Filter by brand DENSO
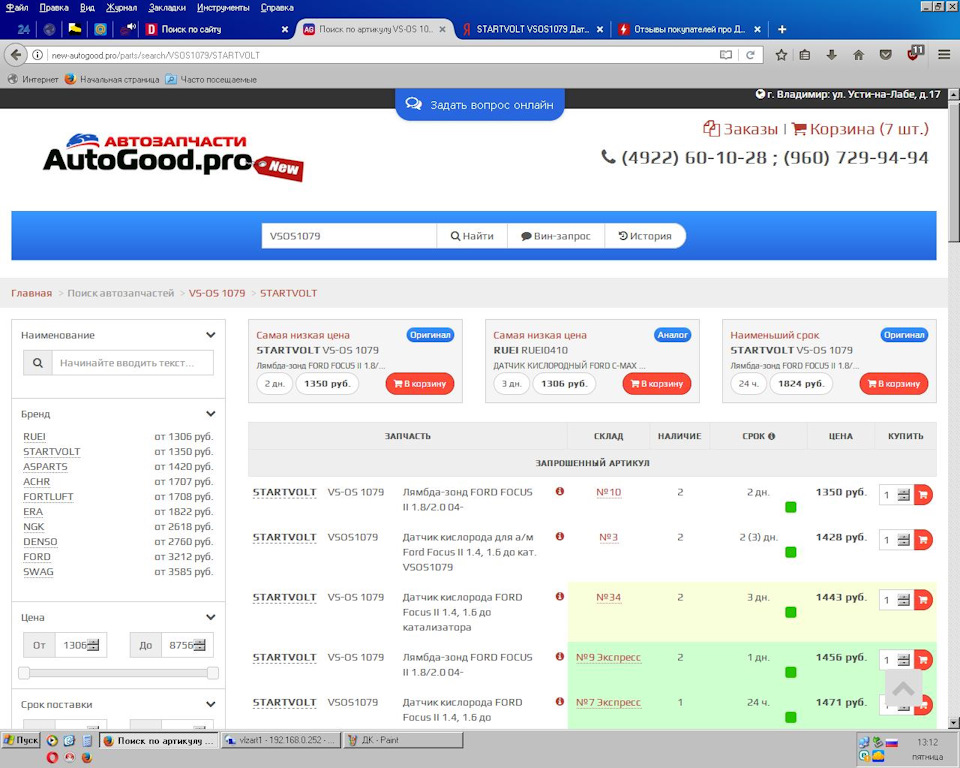 coord(40,542)
